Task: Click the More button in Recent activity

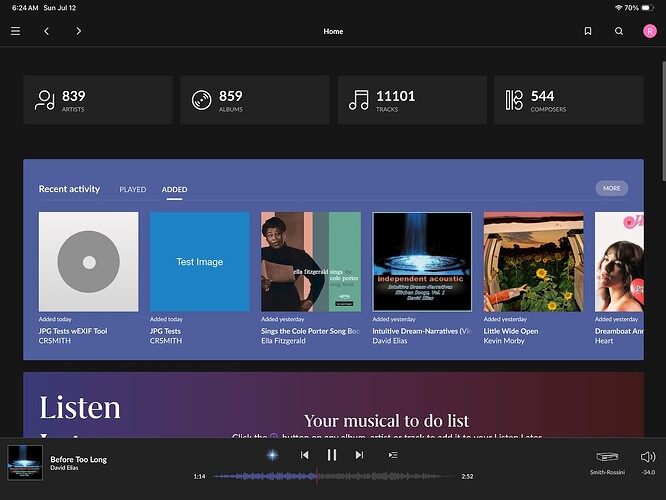Action: 612,188
